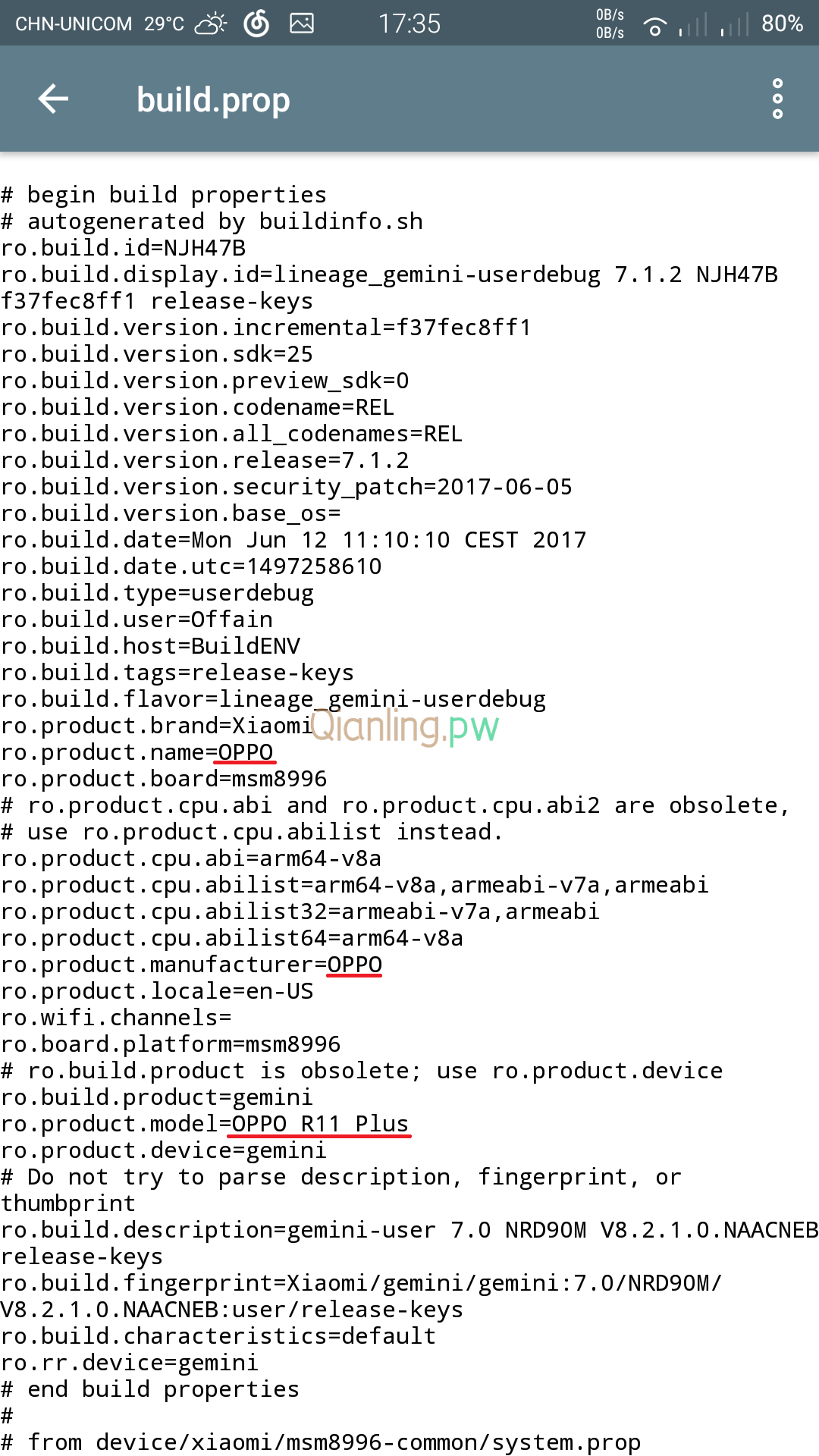
Task: Tap the Qianling.pw watermark text
Action: pyautogui.click(x=405, y=726)
